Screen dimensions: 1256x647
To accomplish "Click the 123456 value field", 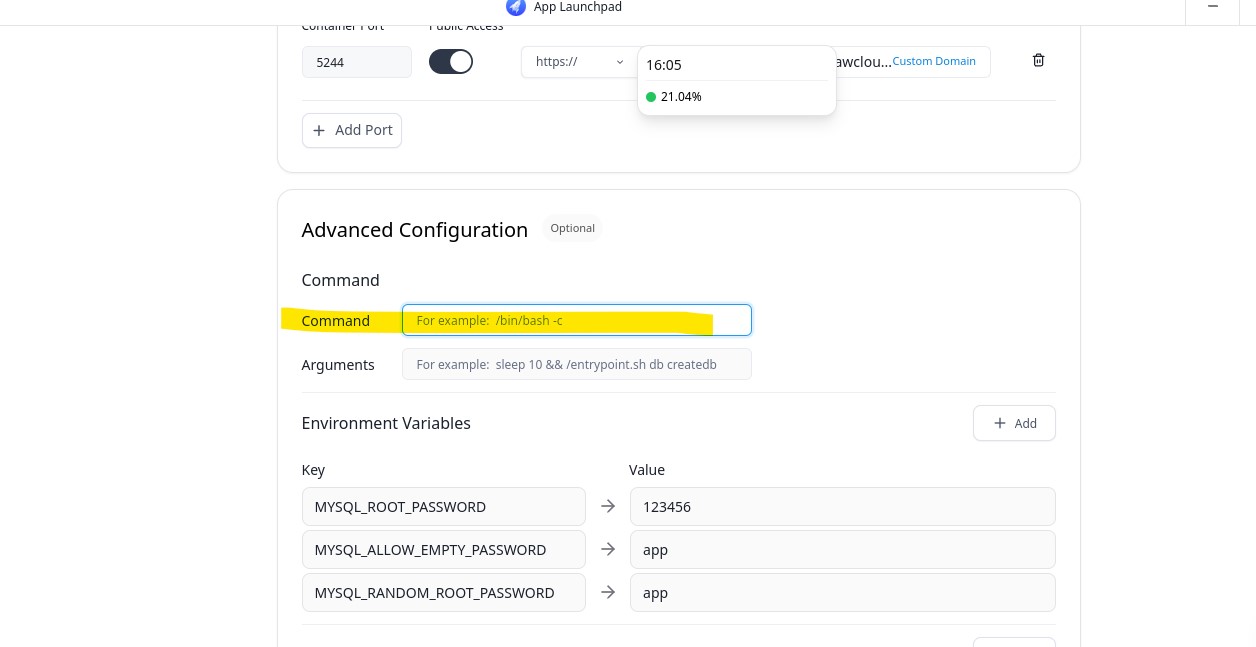I will pos(842,507).
